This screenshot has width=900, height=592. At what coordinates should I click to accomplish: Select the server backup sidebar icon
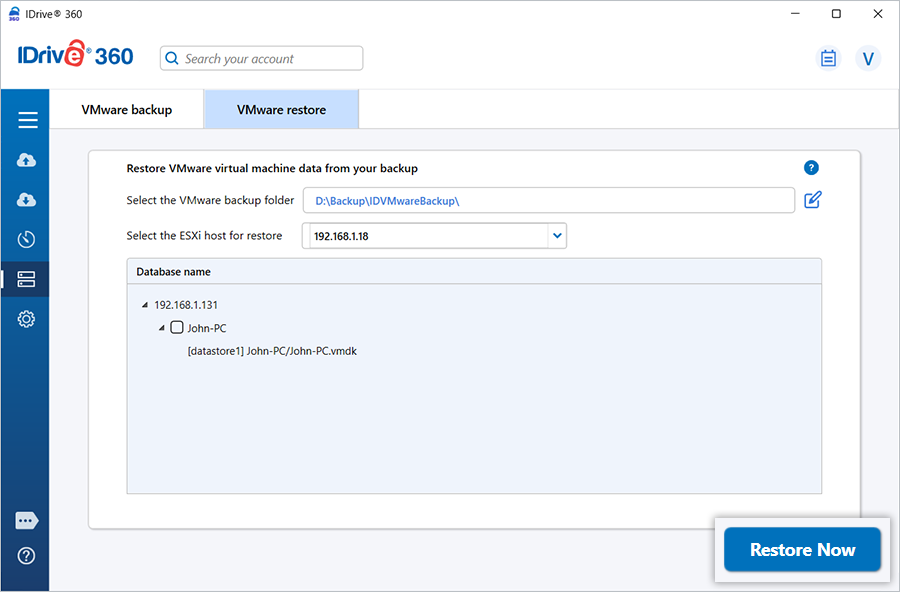(27, 279)
